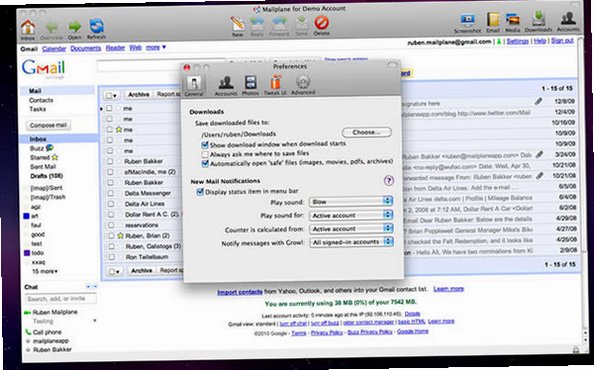594x370 pixels.
Task: Open the Play sound for dropdown
Action: [351, 215]
